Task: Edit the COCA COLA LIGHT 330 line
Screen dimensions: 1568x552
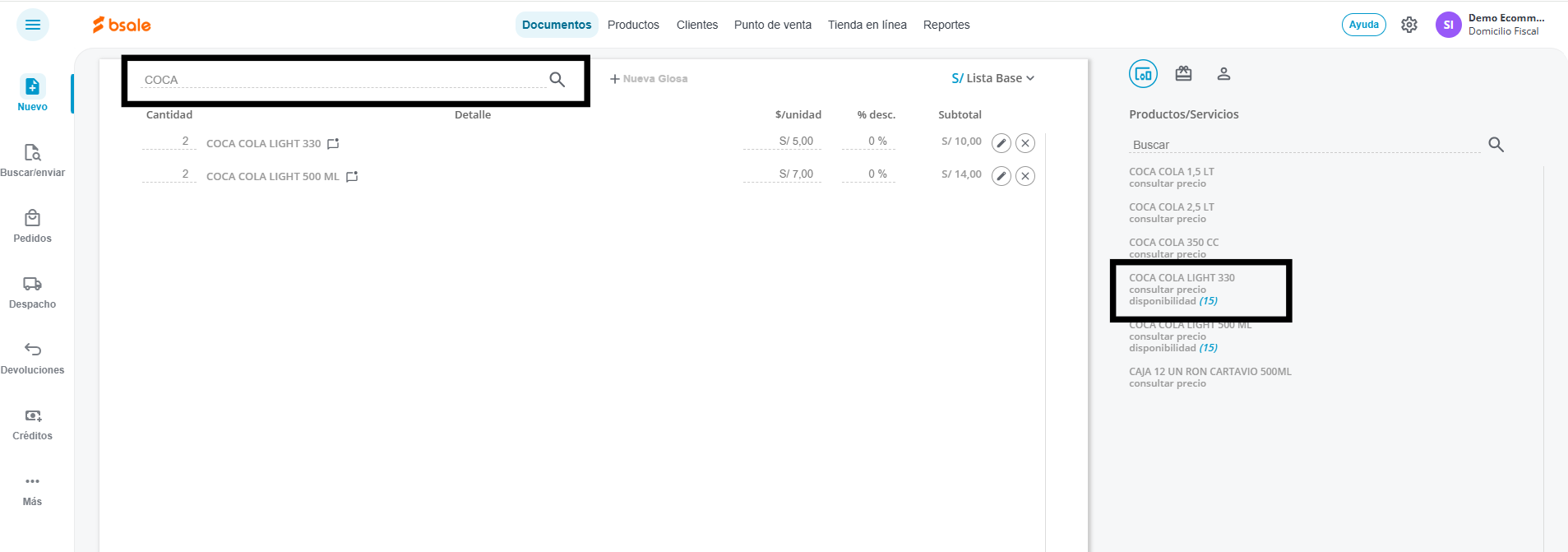Action: (1001, 143)
